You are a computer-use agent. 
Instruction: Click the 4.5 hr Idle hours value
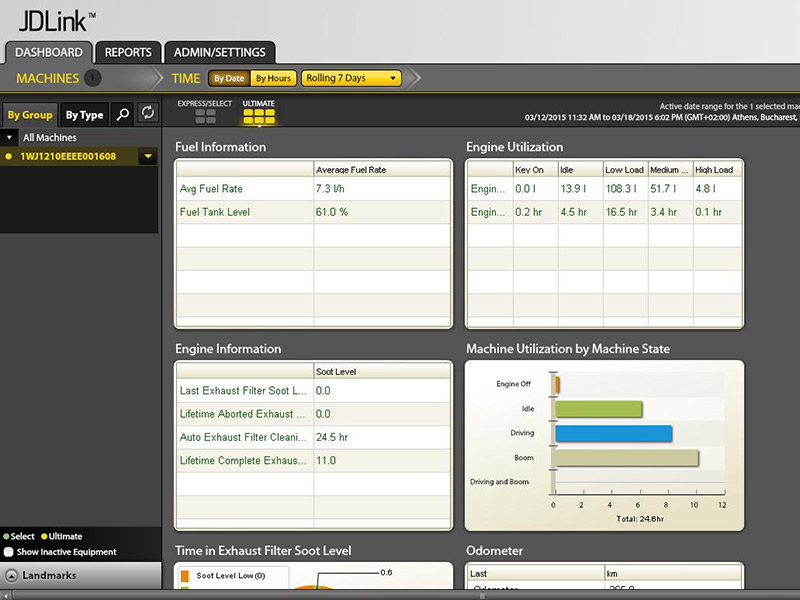coord(573,212)
